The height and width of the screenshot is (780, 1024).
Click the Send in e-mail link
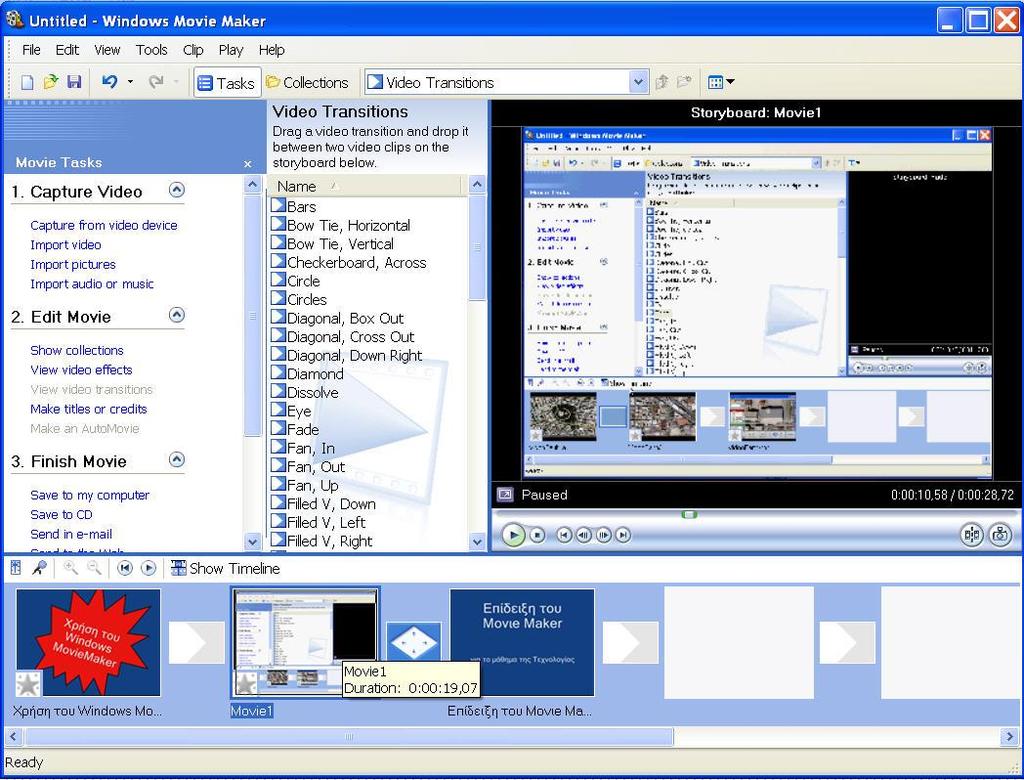click(71, 534)
